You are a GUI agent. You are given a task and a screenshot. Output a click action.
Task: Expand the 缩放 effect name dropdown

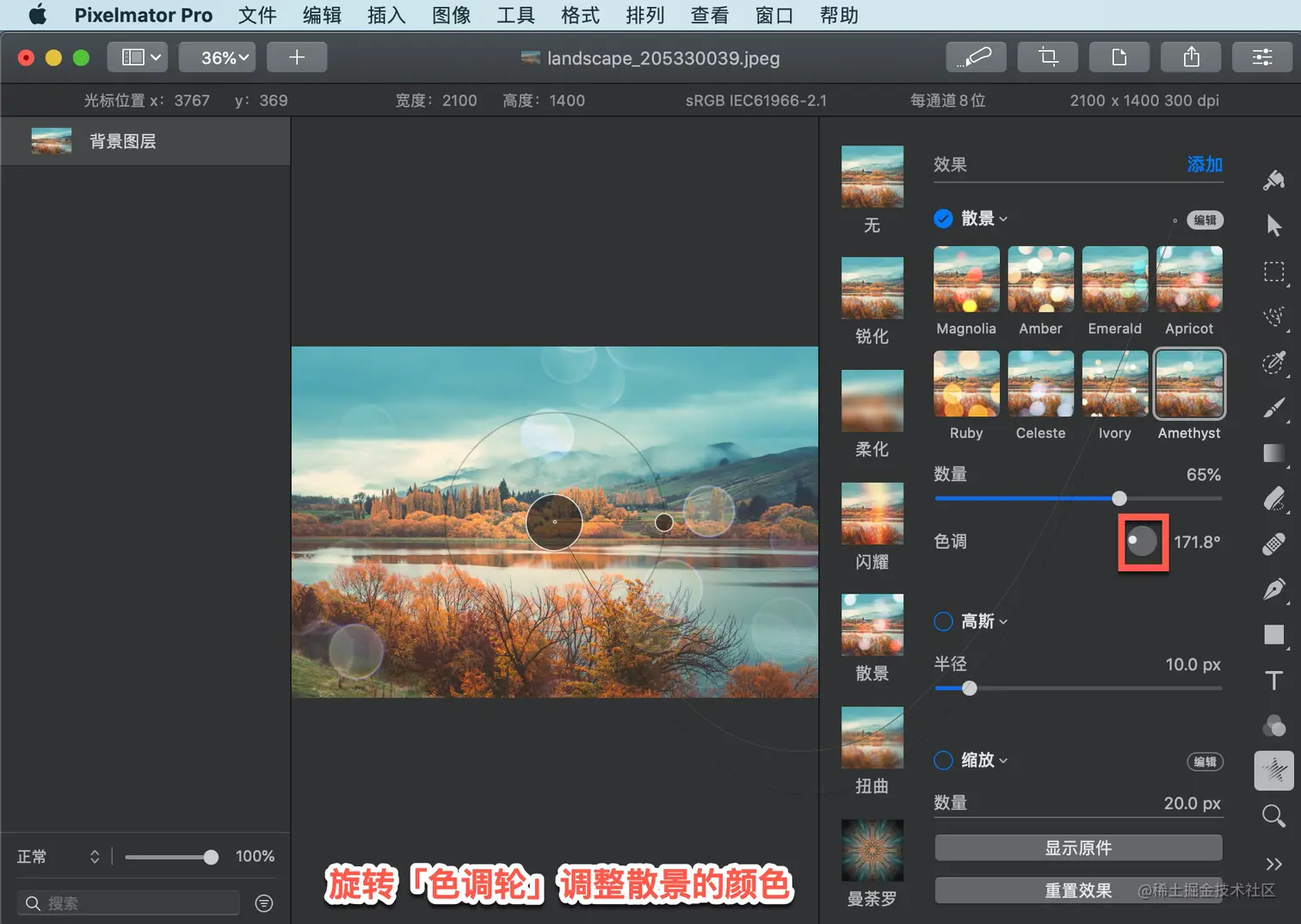point(984,761)
